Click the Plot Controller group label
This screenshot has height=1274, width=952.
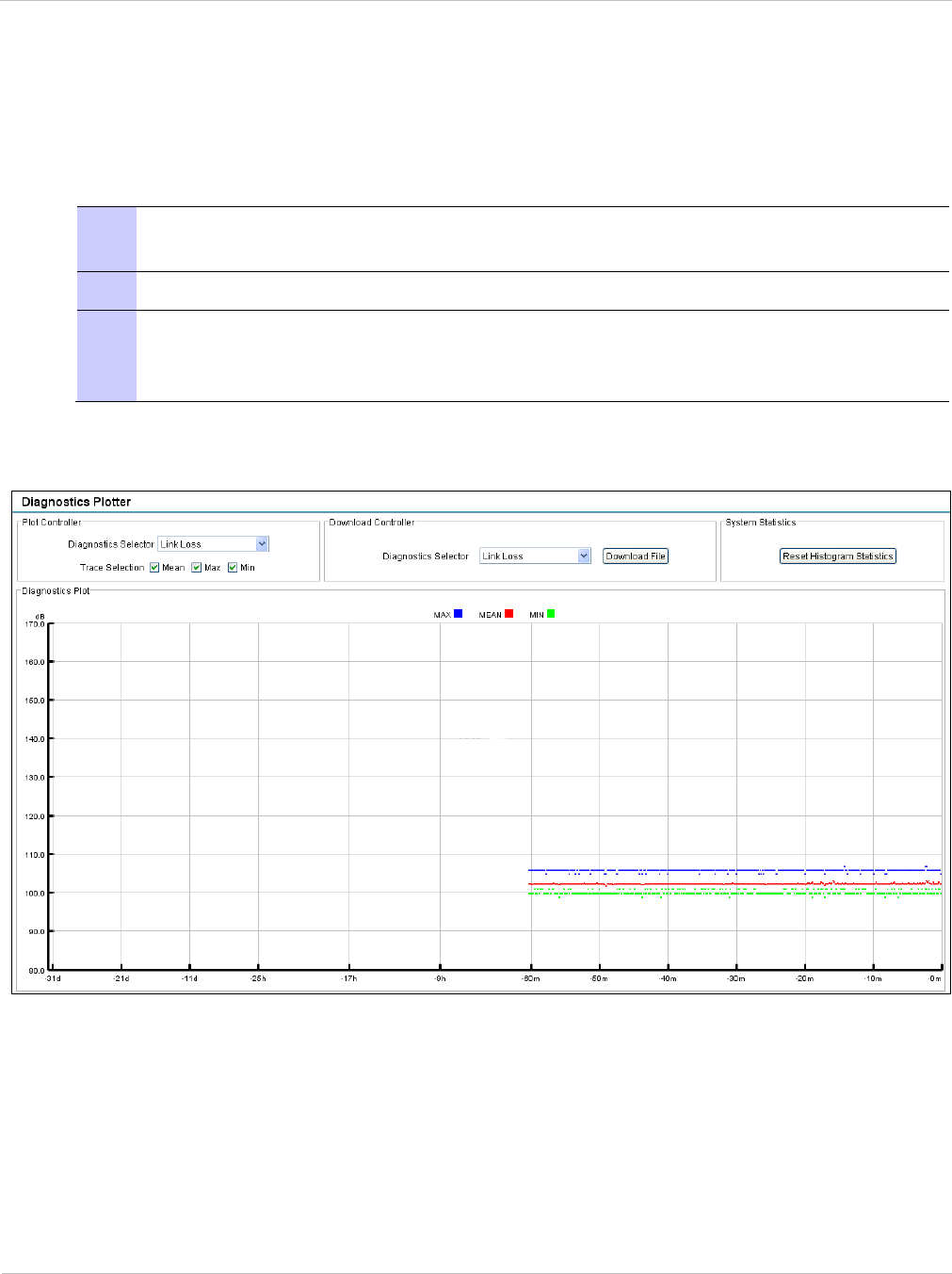pyautogui.click(x=52, y=523)
